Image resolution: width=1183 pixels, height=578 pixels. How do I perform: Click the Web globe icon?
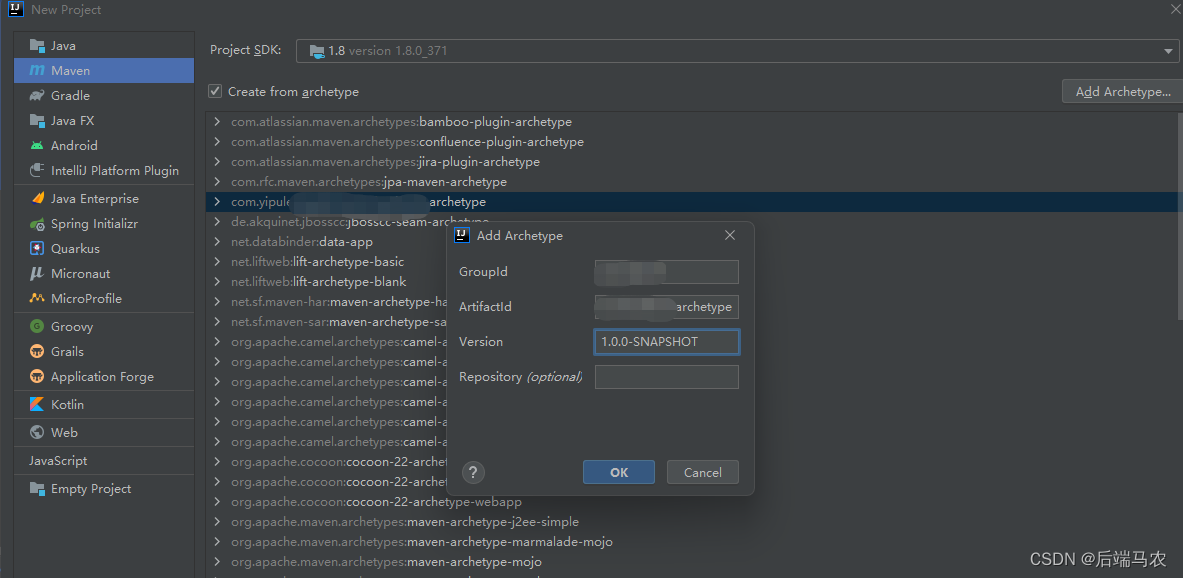[37, 432]
